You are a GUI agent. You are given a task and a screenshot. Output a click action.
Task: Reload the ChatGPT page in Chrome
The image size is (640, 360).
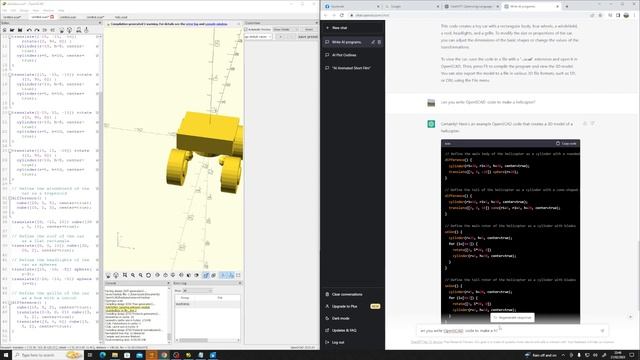(x=342, y=16)
